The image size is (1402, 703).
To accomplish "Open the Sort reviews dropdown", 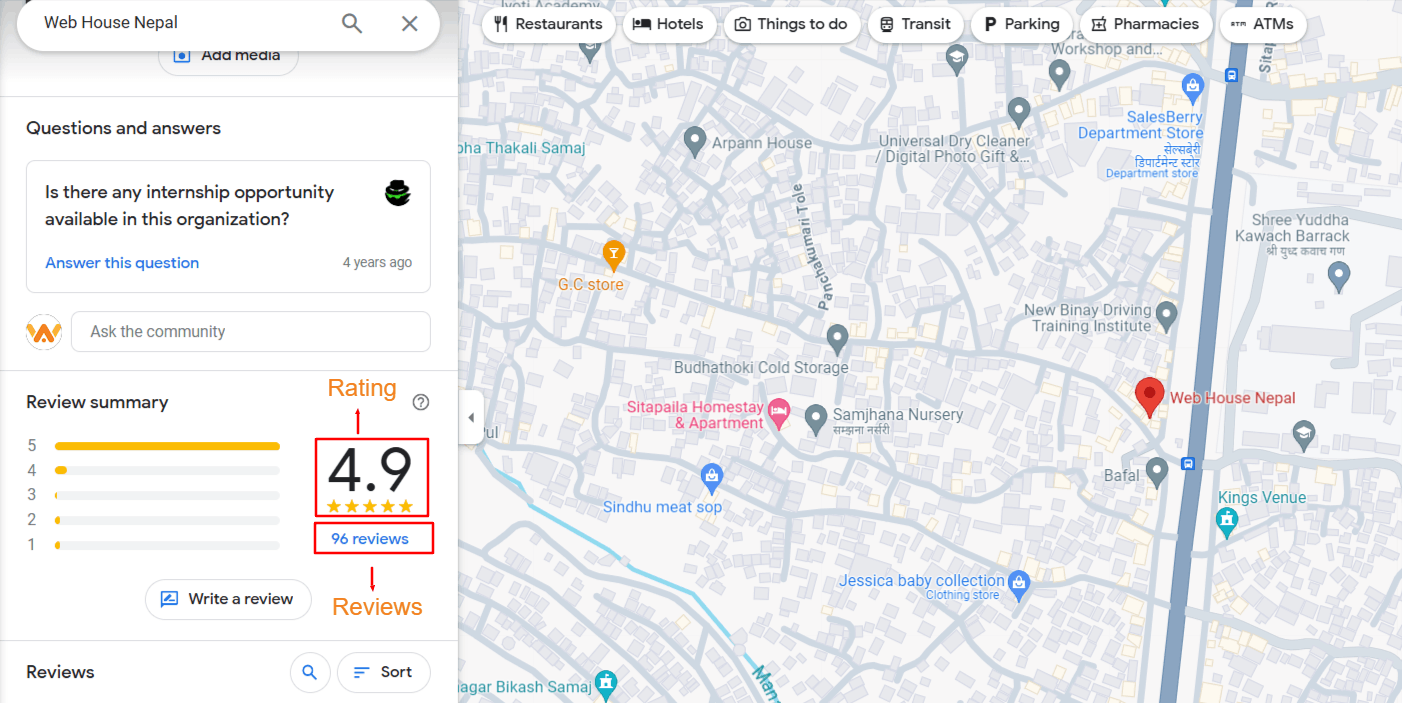I will 383,672.
